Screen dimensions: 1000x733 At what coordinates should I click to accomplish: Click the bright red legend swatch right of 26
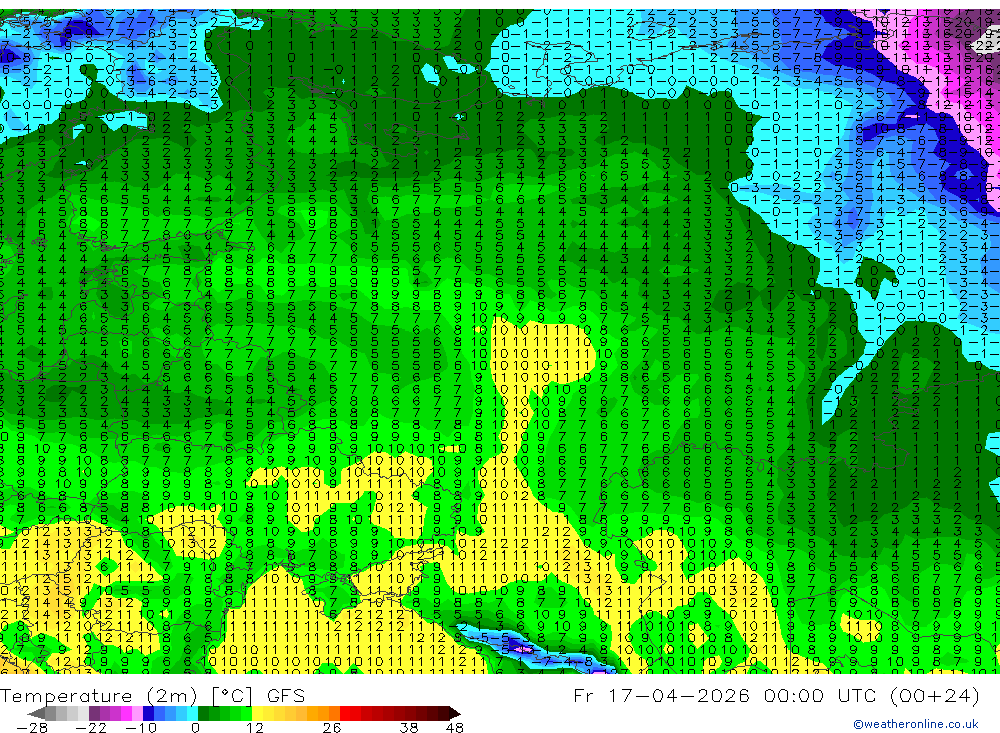(345, 714)
